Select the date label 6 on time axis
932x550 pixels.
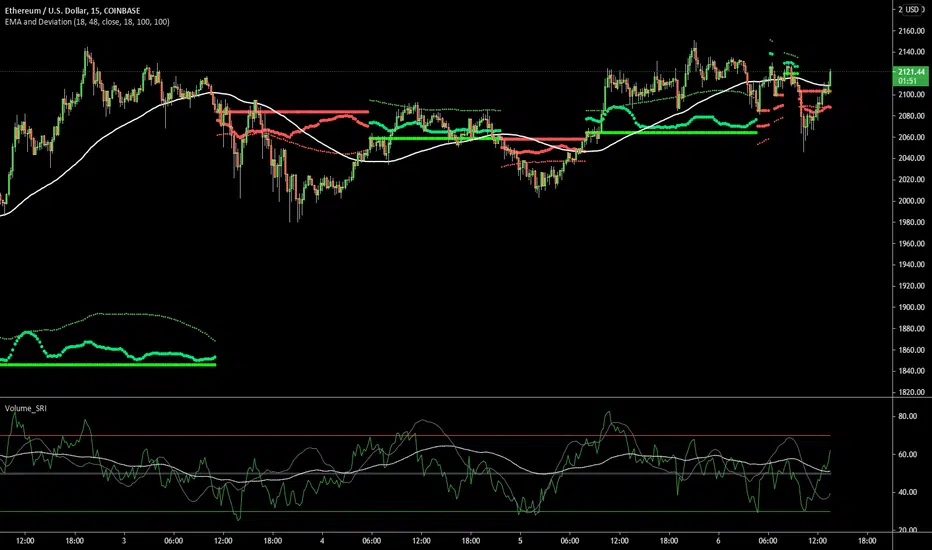[x=718, y=541]
